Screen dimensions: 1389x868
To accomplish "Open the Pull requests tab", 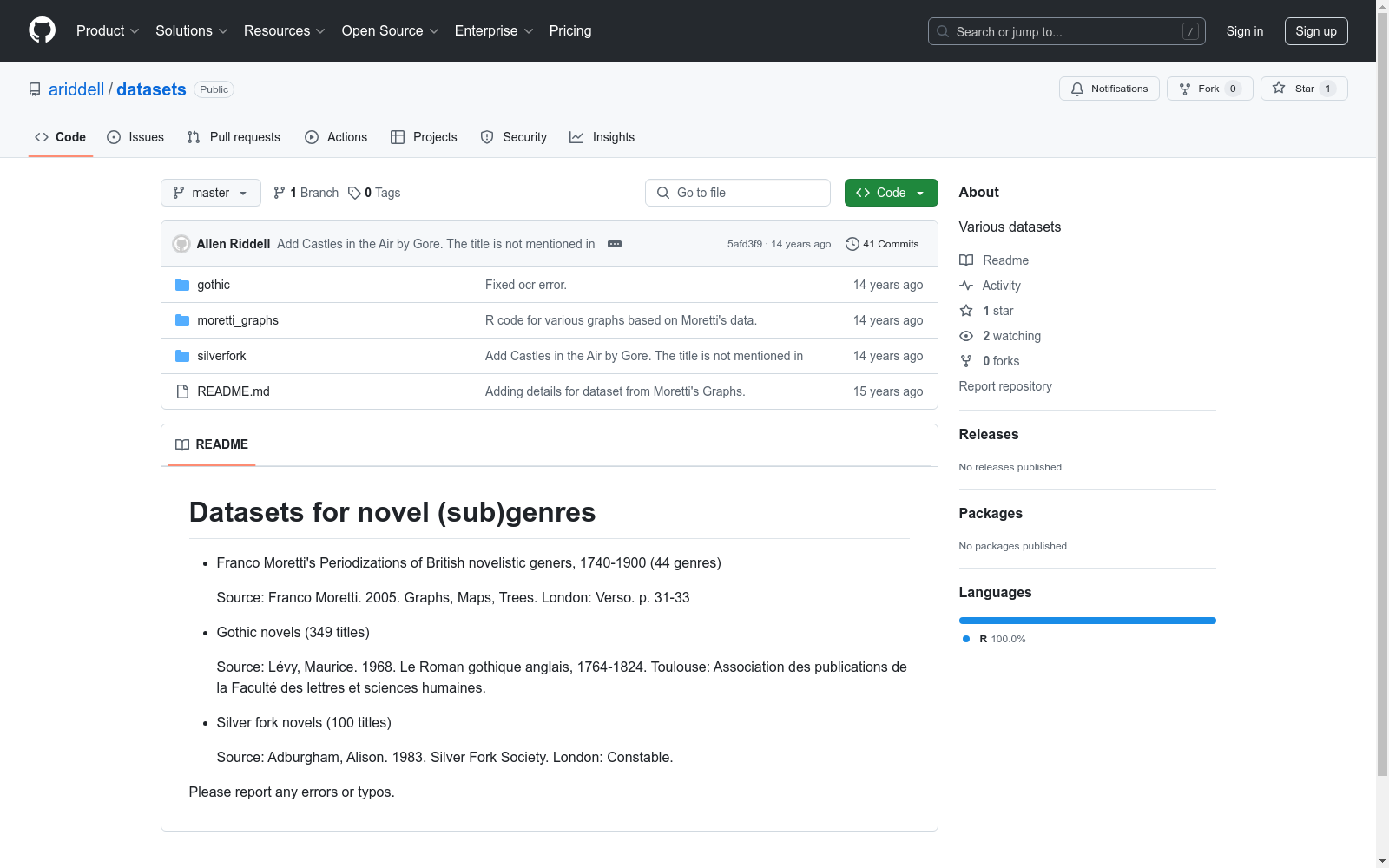I will point(234,137).
